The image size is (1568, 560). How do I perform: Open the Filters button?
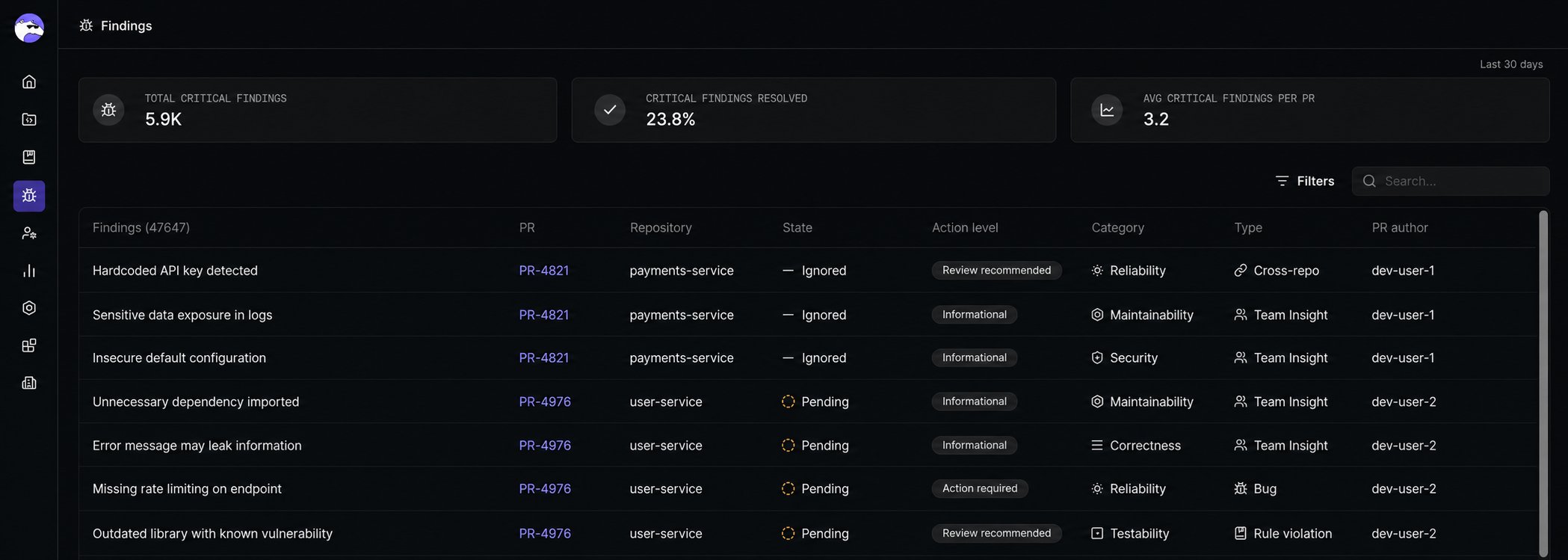click(1305, 181)
